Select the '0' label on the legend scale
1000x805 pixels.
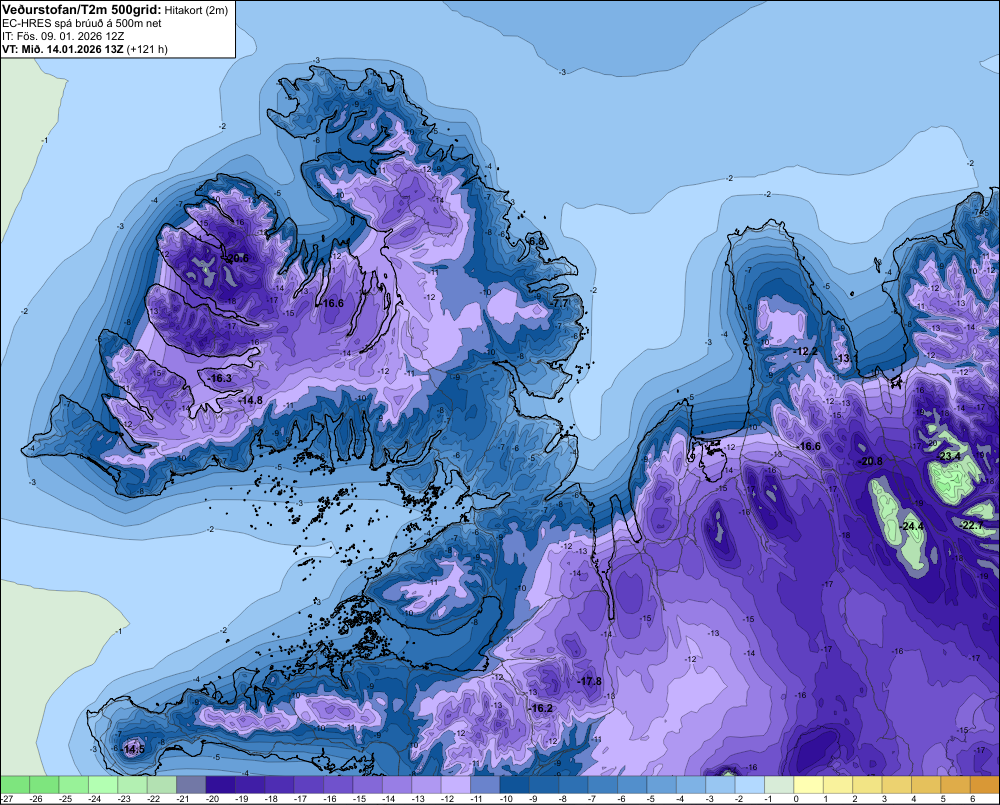click(795, 799)
